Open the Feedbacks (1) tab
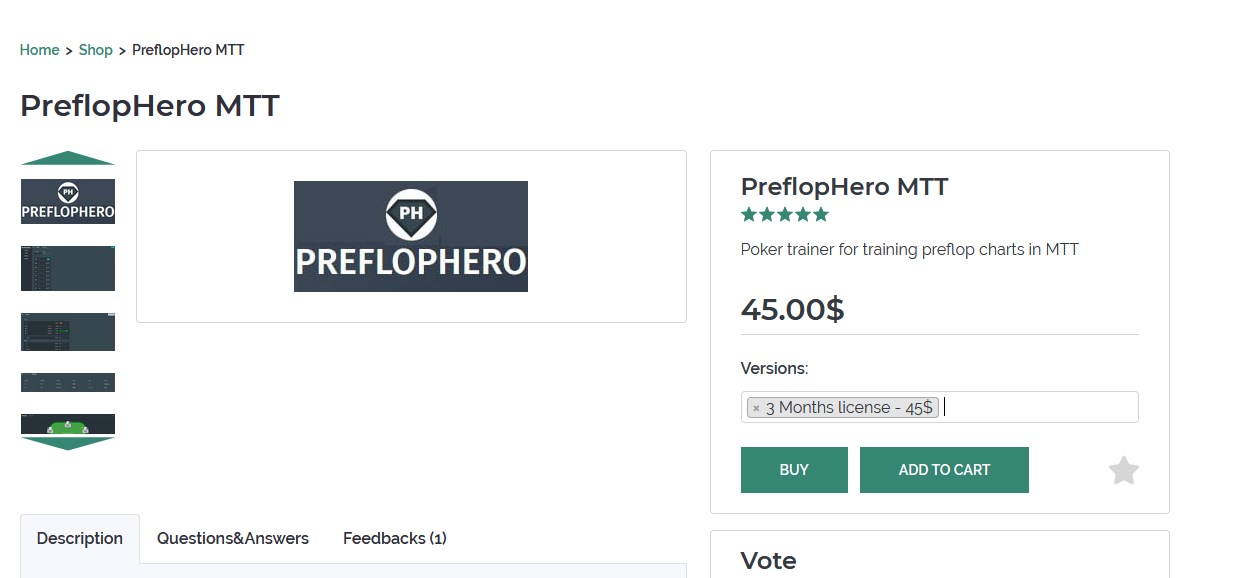The height and width of the screenshot is (578, 1250). point(395,538)
